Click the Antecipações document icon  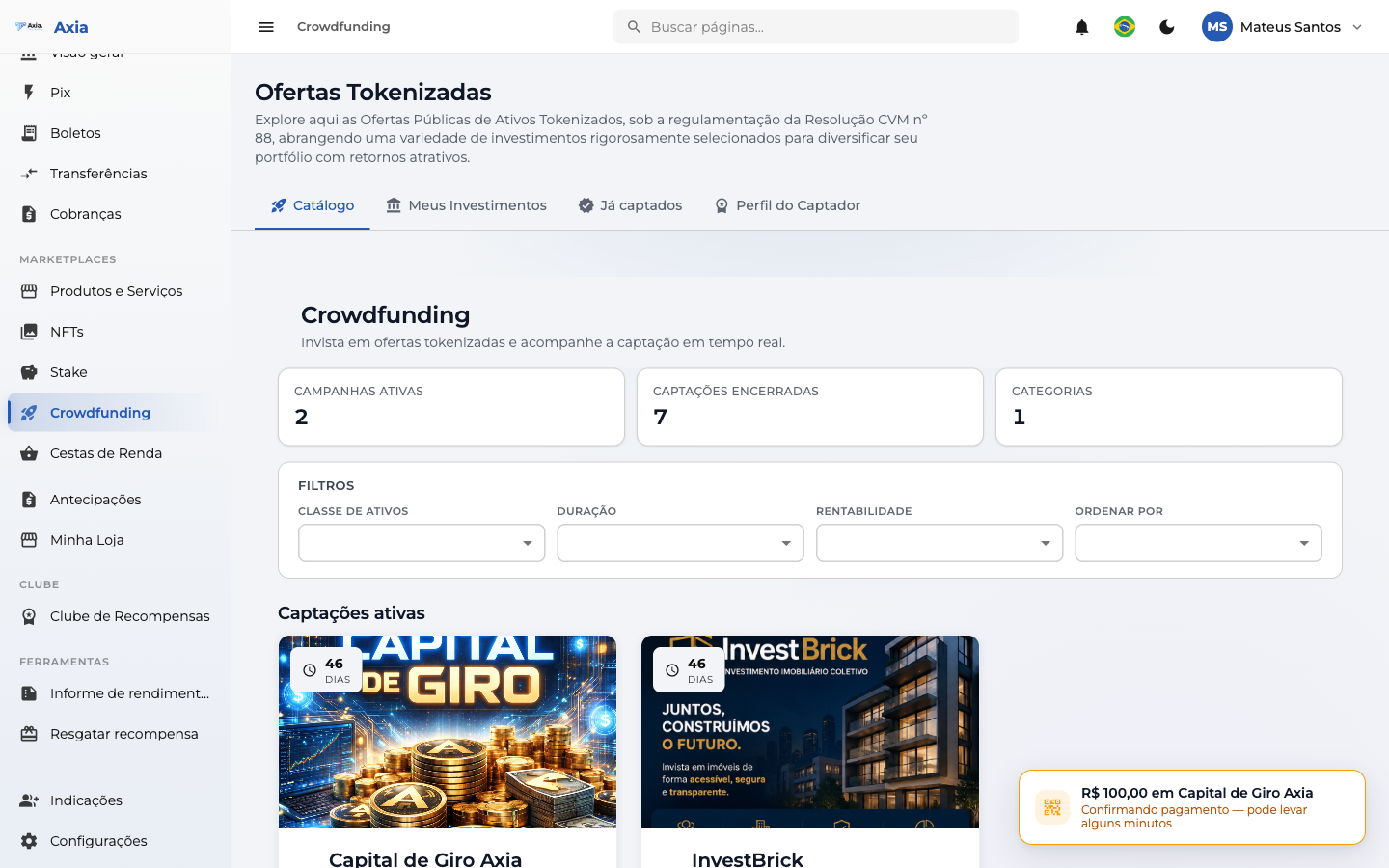click(29, 500)
